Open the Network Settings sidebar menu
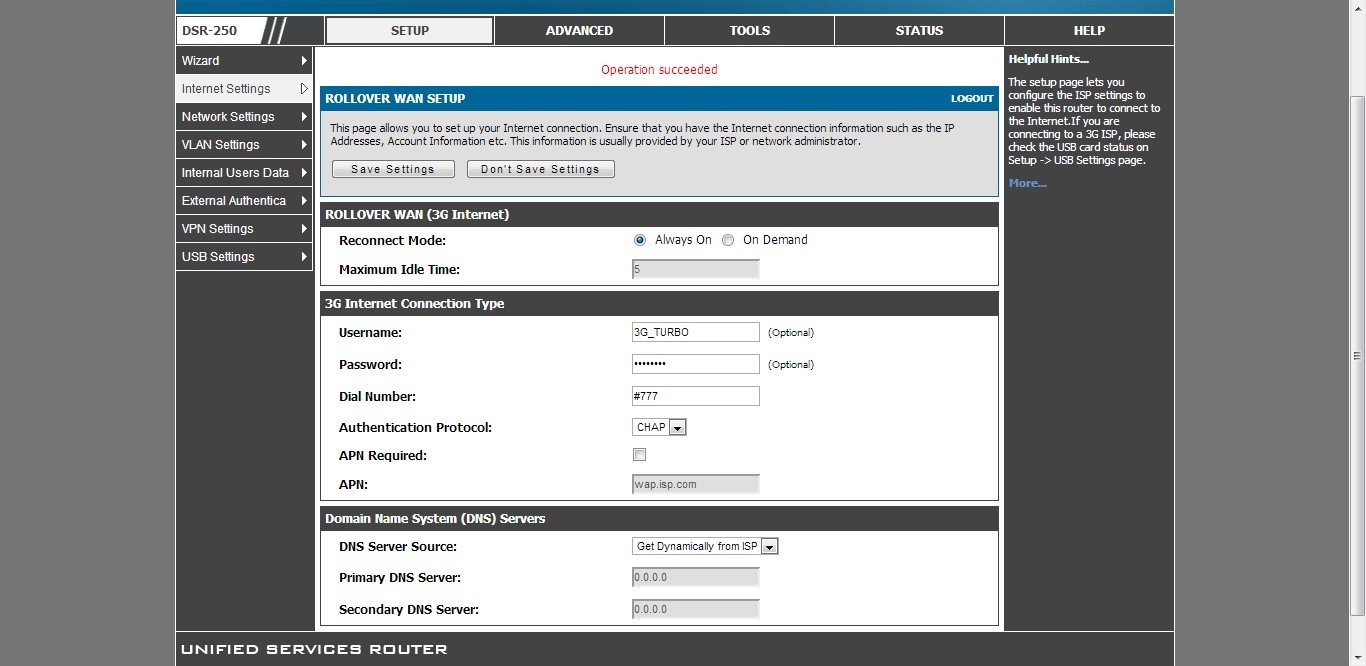Image resolution: width=1366 pixels, height=666 pixels. (228, 117)
